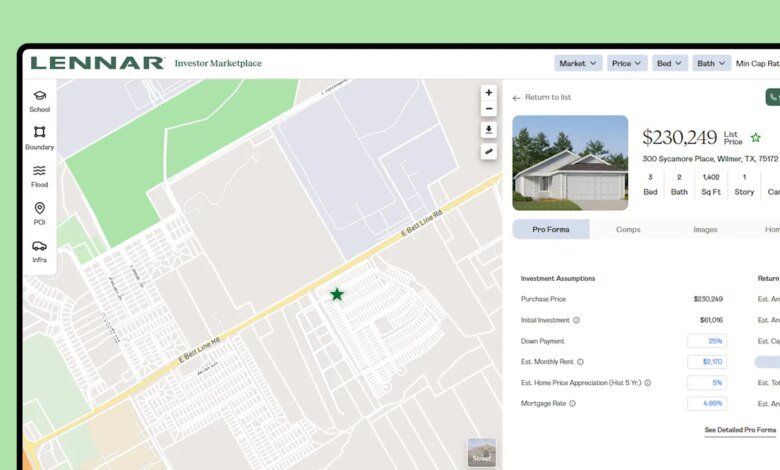Toggle the Flood map layer
780x470 pixels.
pos(39,177)
